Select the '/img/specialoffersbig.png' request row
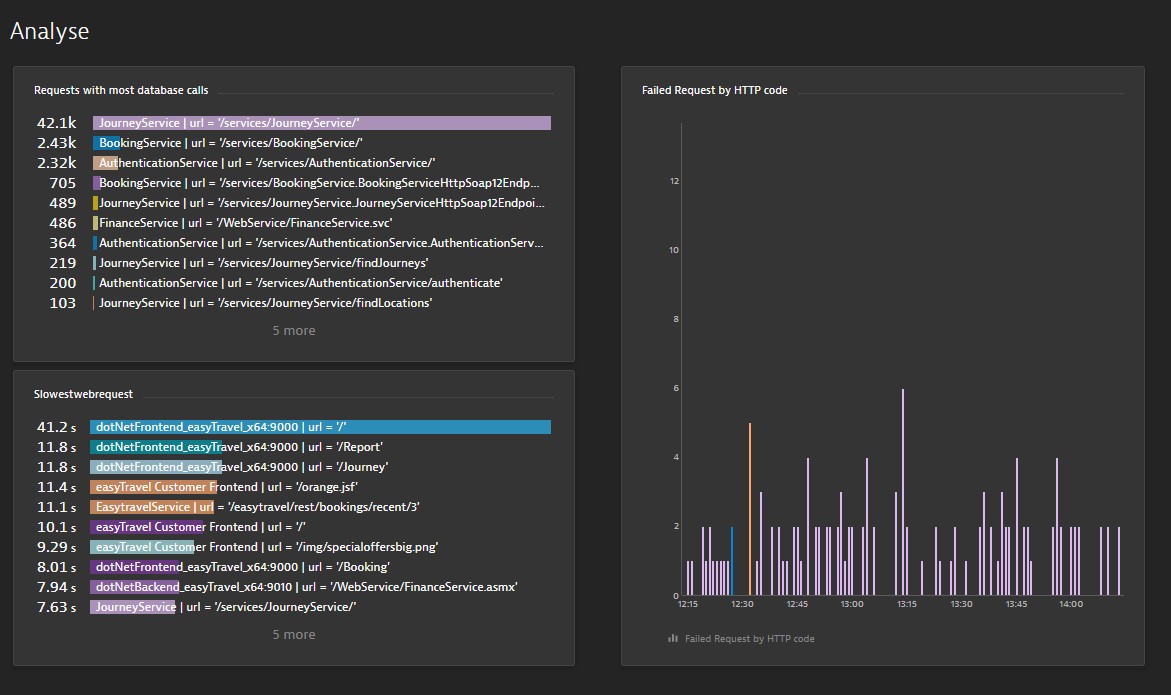The height and width of the screenshot is (695, 1171). 293,547
